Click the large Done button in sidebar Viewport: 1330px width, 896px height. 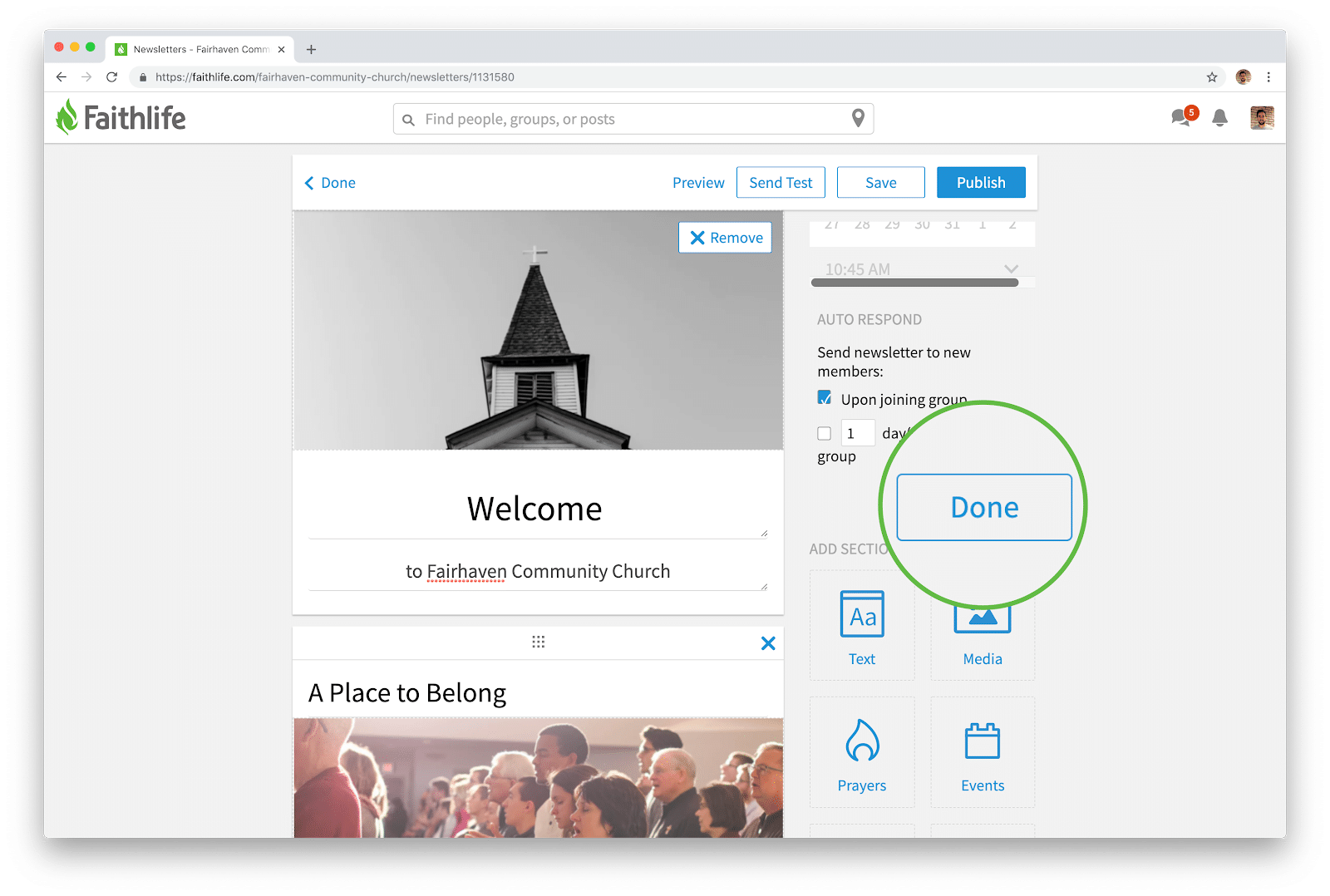coord(984,507)
